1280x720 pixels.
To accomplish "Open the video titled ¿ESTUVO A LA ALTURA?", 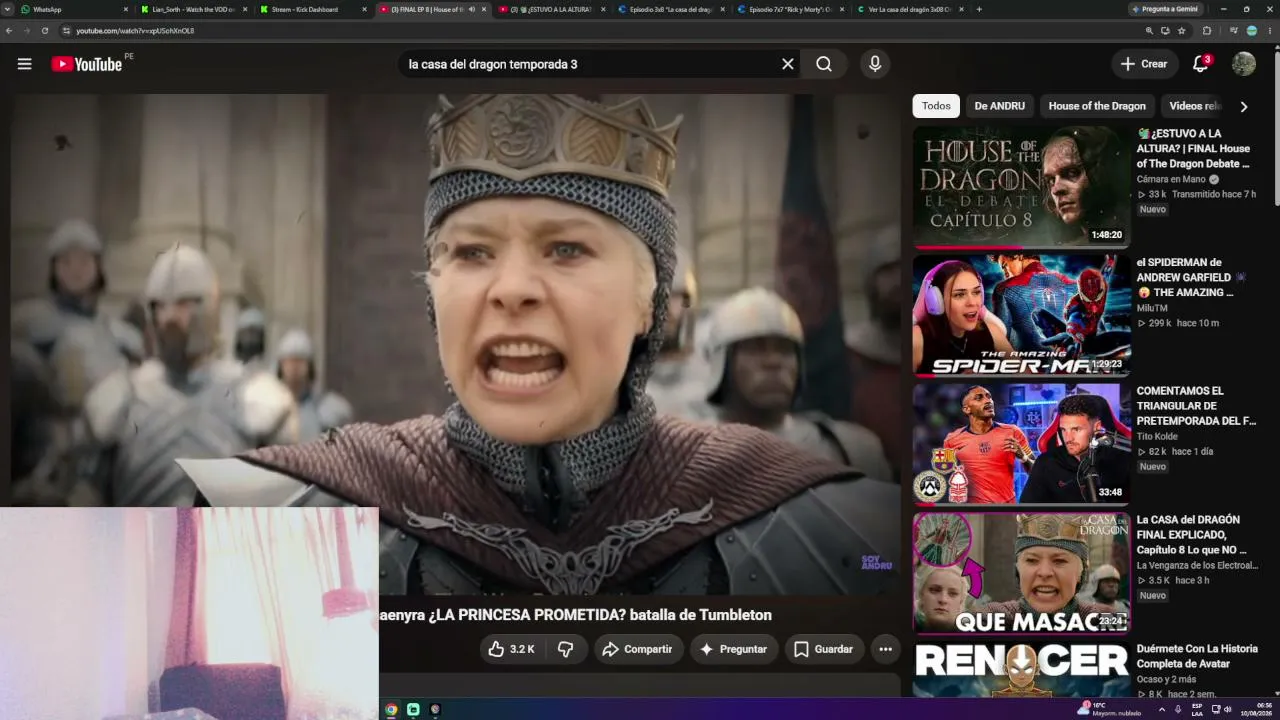I will (1194, 148).
